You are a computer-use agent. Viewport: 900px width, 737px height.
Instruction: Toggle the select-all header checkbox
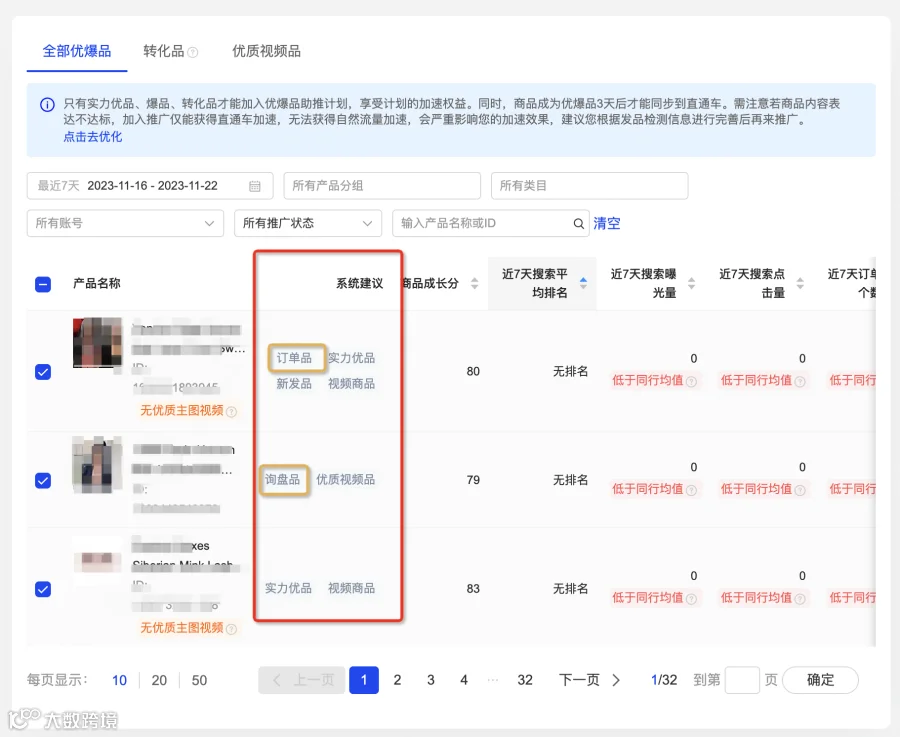click(43, 284)
